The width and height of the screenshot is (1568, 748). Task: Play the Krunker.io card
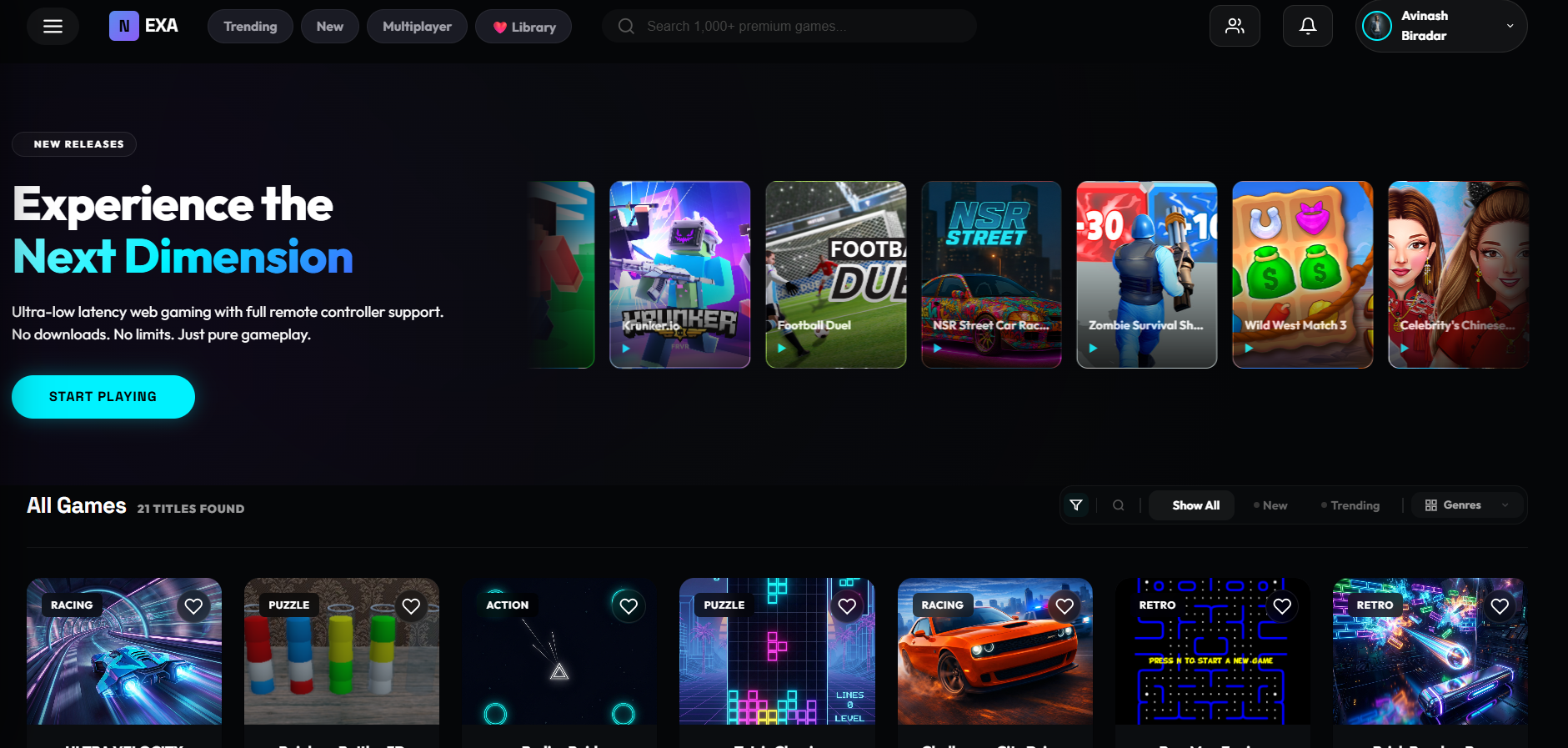click(x=626, y=349)
